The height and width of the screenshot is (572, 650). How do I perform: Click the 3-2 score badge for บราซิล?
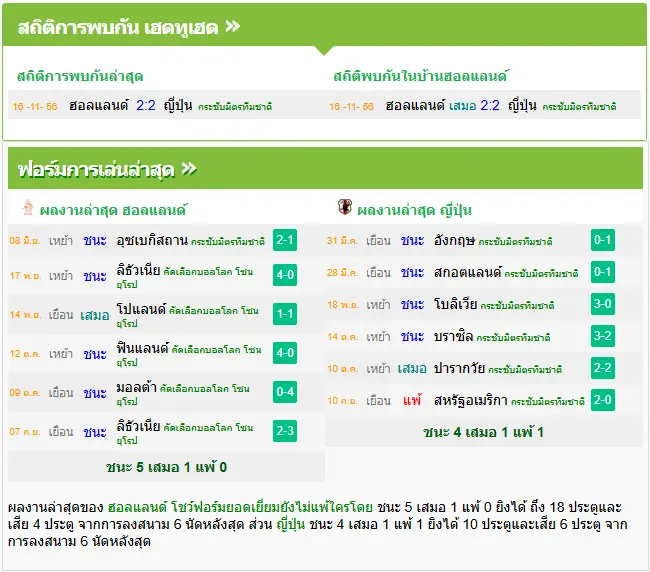pyautogui.click(x=602, y=336)
